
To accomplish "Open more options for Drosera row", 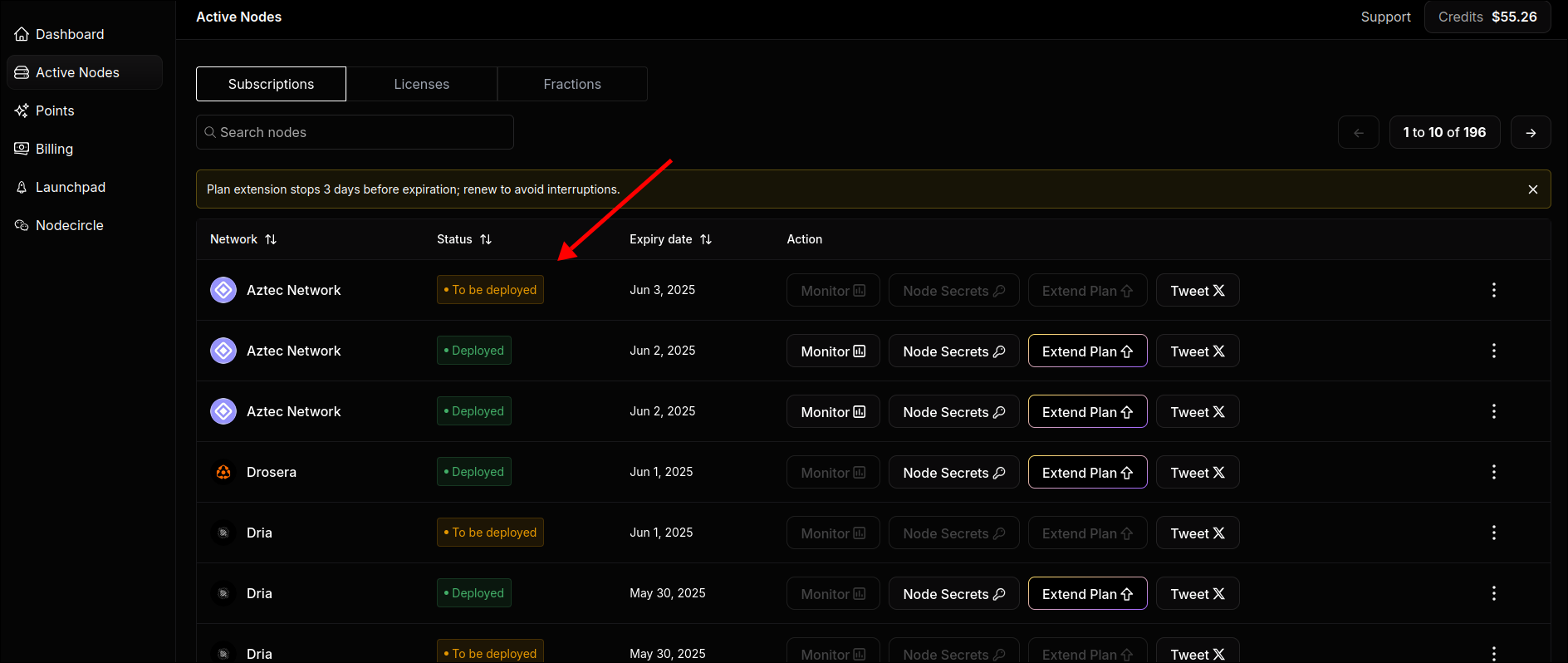I will click(1494, 472).
